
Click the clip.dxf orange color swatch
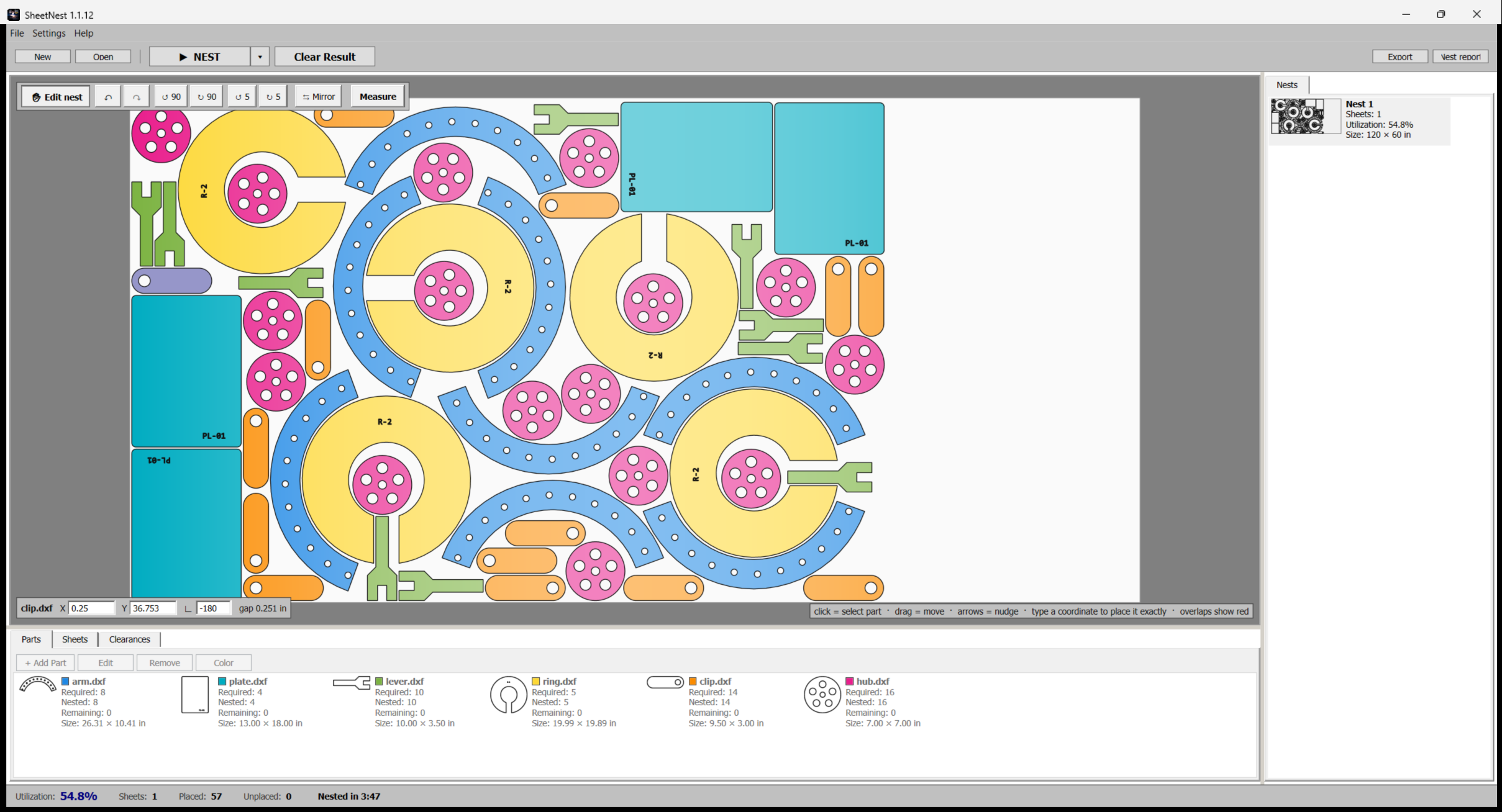[x=693, y=682]
